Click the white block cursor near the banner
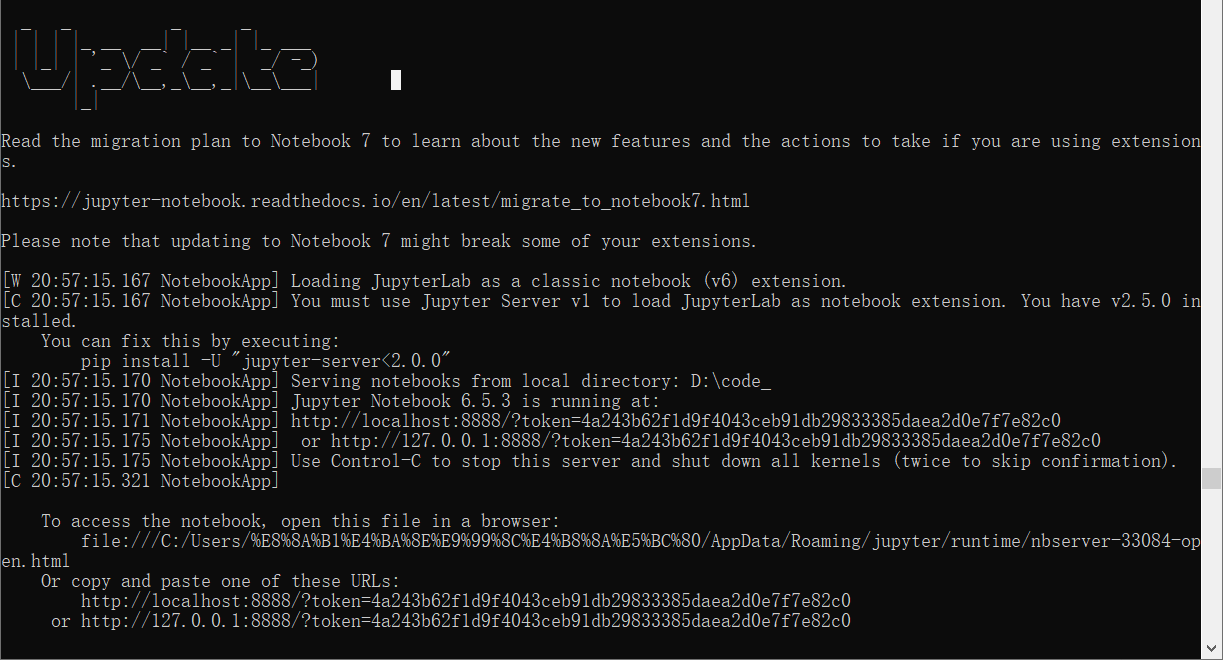The image size is (1223, 660). coord(396,80)
